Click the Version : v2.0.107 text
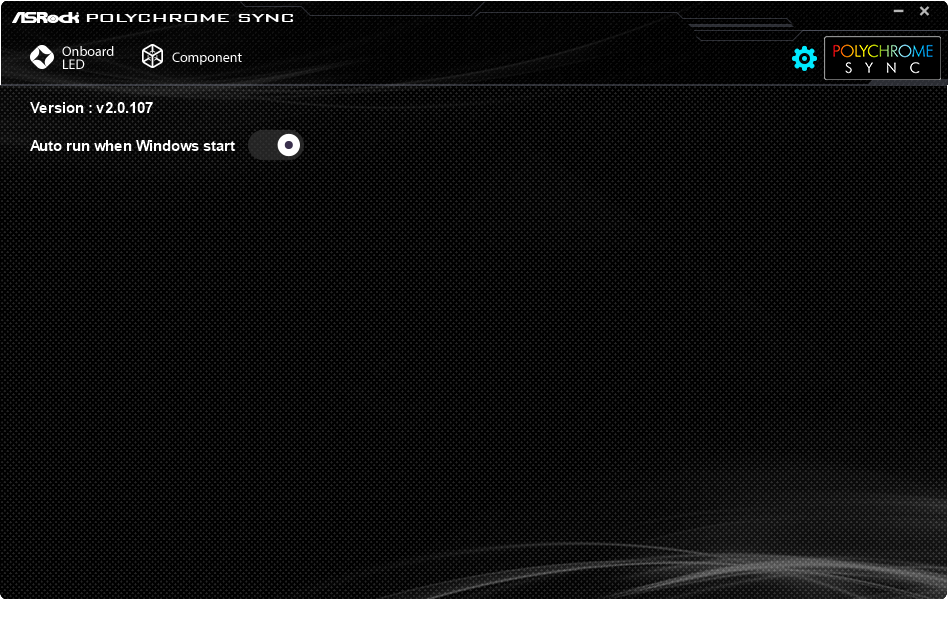Viewport: 950px width, 620px height. coord(91,108)
